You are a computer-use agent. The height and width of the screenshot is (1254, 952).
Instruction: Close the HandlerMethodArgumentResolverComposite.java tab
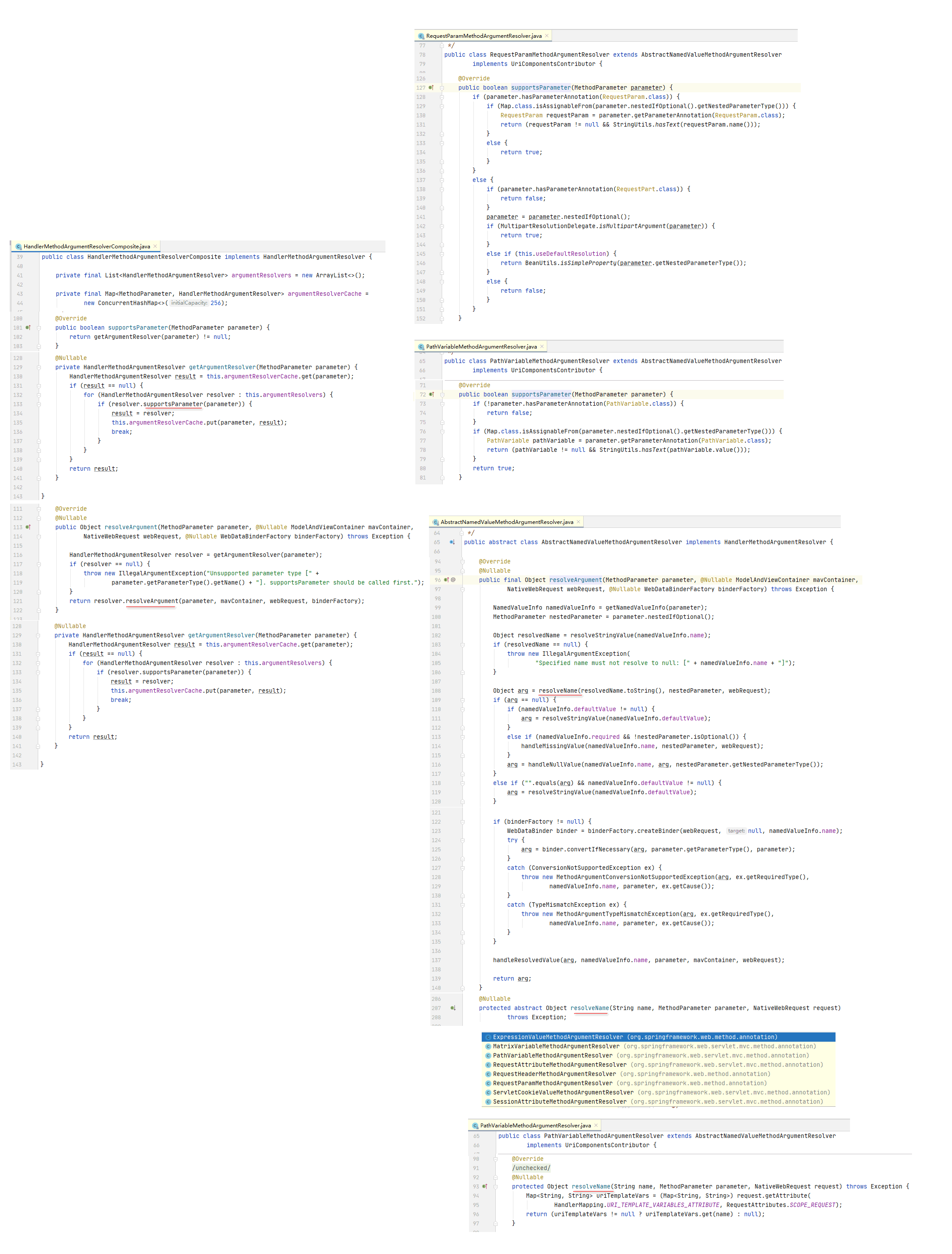click(155, 246)
